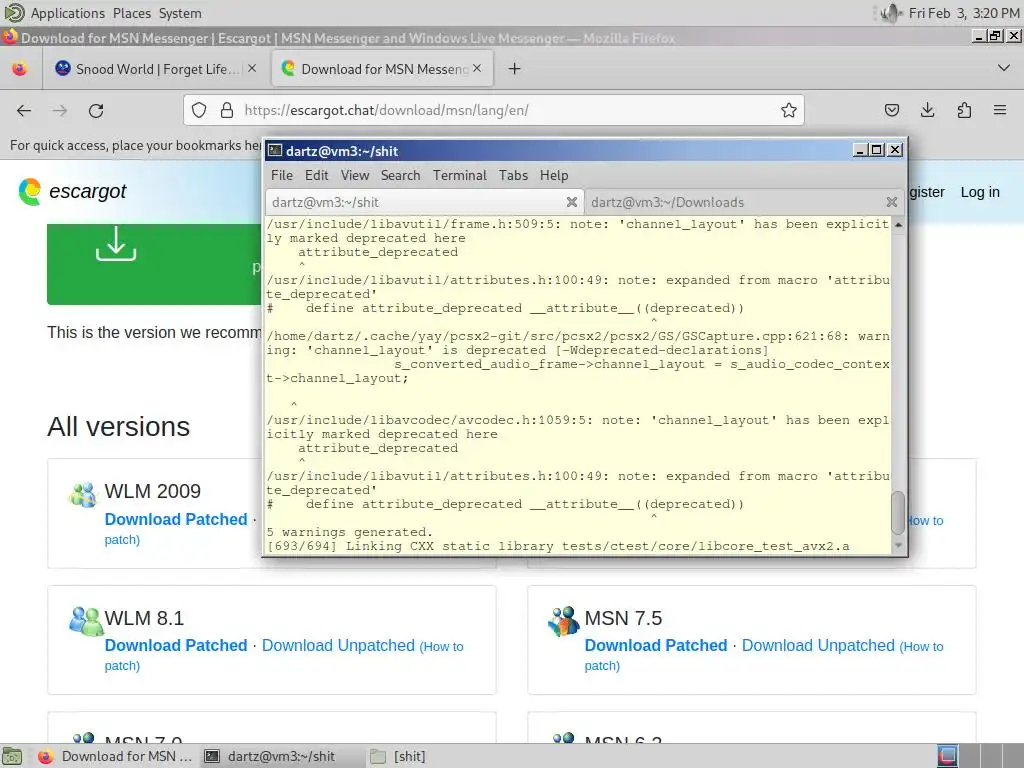This screenshot has height=768, width=1024.
Task: Click the 'All versions' heading
Action: click(x=118, y=426)
